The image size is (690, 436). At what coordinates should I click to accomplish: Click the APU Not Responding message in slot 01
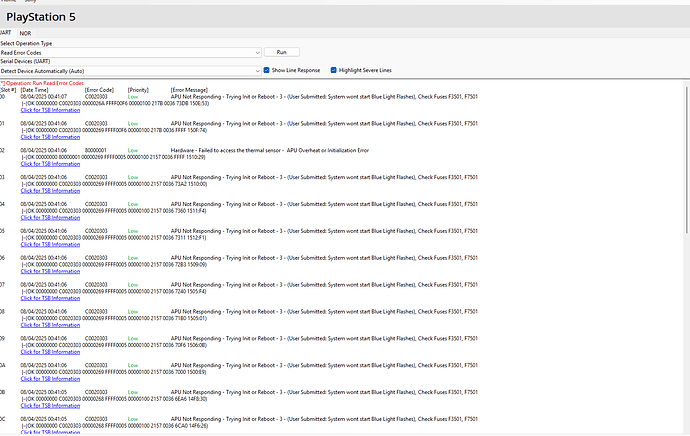point(324,124)
